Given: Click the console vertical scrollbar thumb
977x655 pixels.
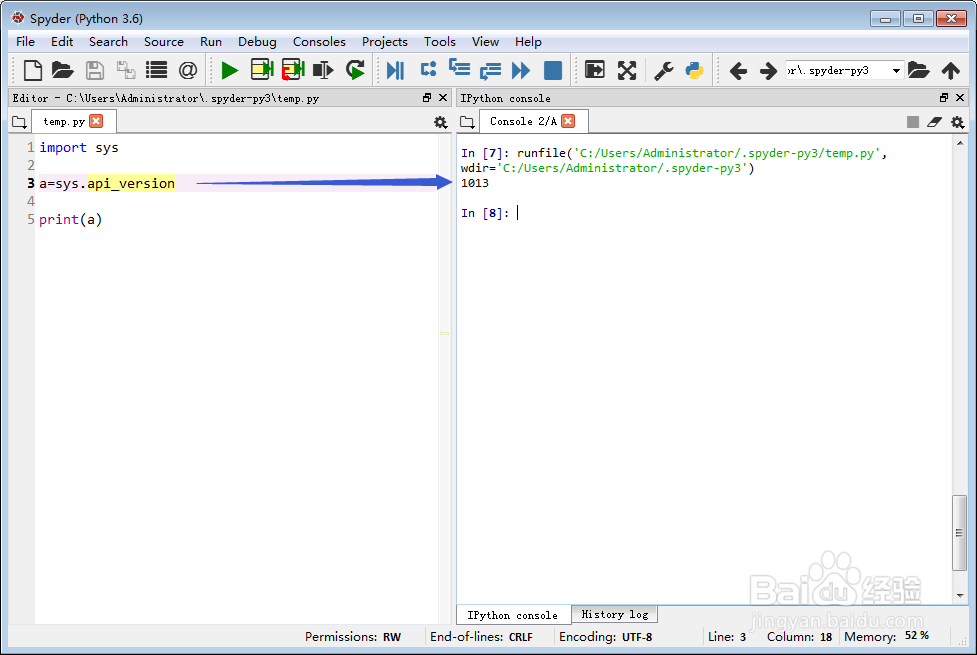Looking at the screenshot, I should click(960, 533).
